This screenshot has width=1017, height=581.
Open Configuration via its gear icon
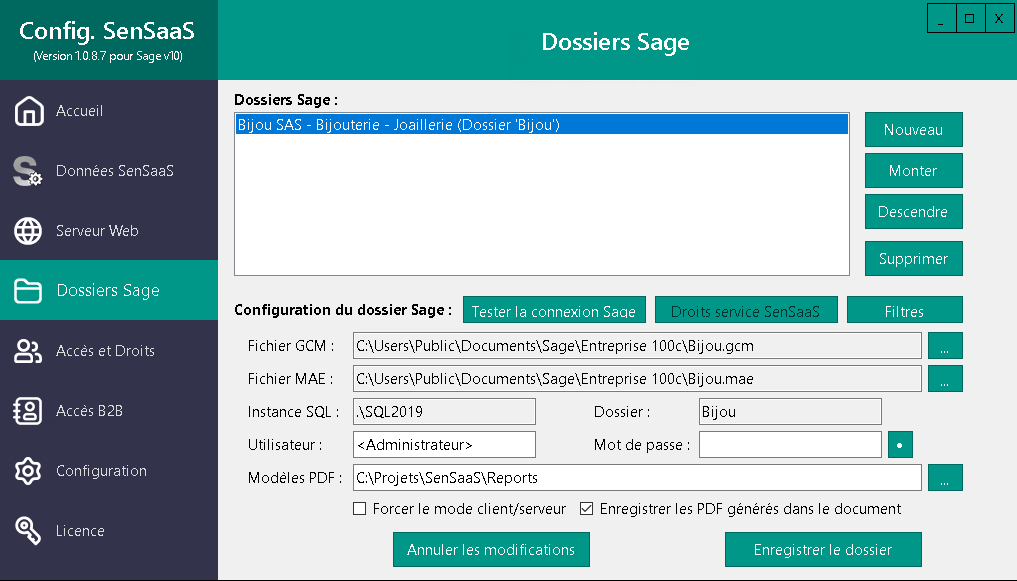click(30, 470)
